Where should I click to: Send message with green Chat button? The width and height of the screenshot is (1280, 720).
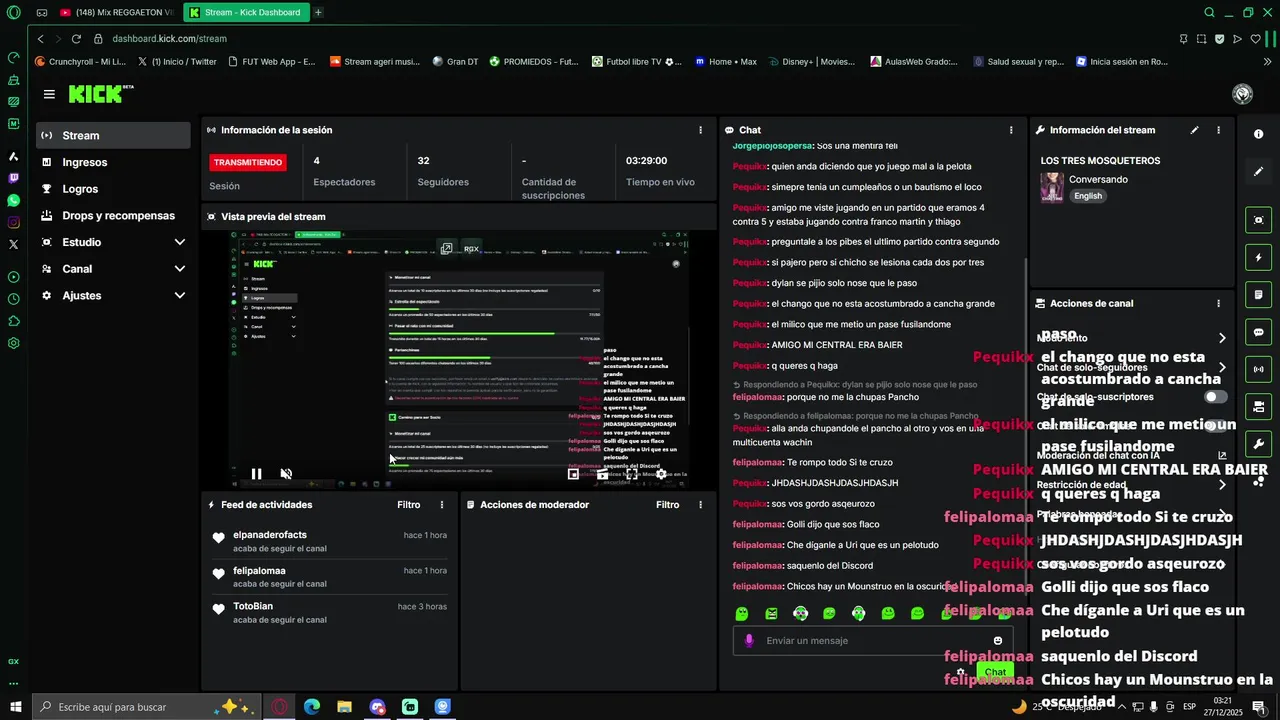(x=995, y=672)
